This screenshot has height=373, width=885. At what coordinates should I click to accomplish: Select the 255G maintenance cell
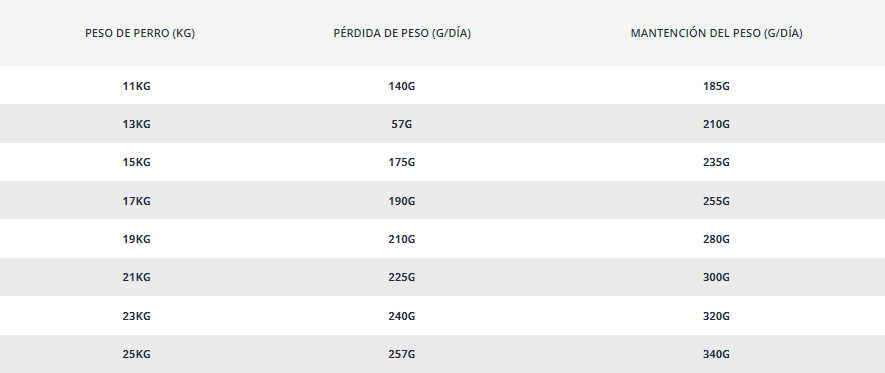716,201
